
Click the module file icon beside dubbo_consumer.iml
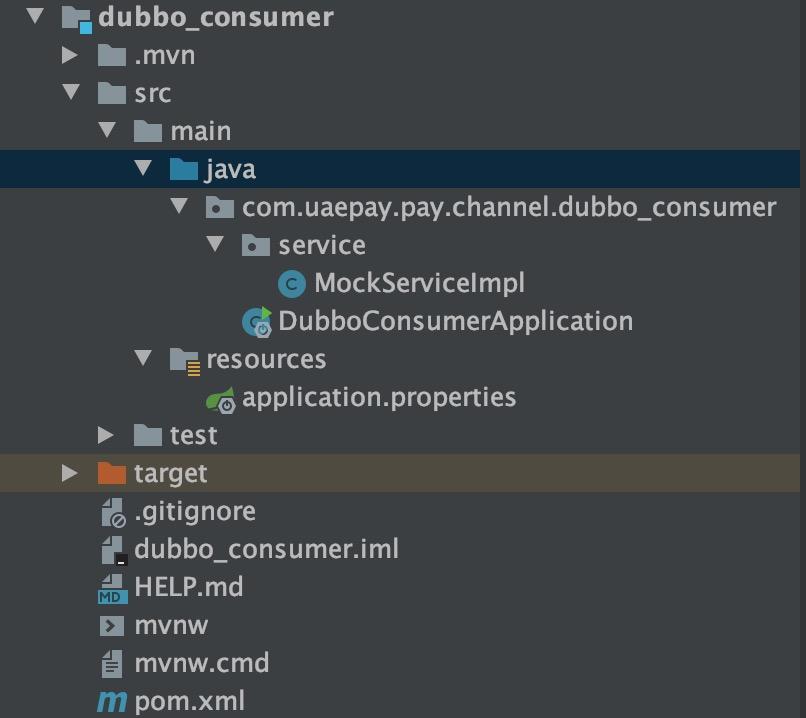coord(112,549)
